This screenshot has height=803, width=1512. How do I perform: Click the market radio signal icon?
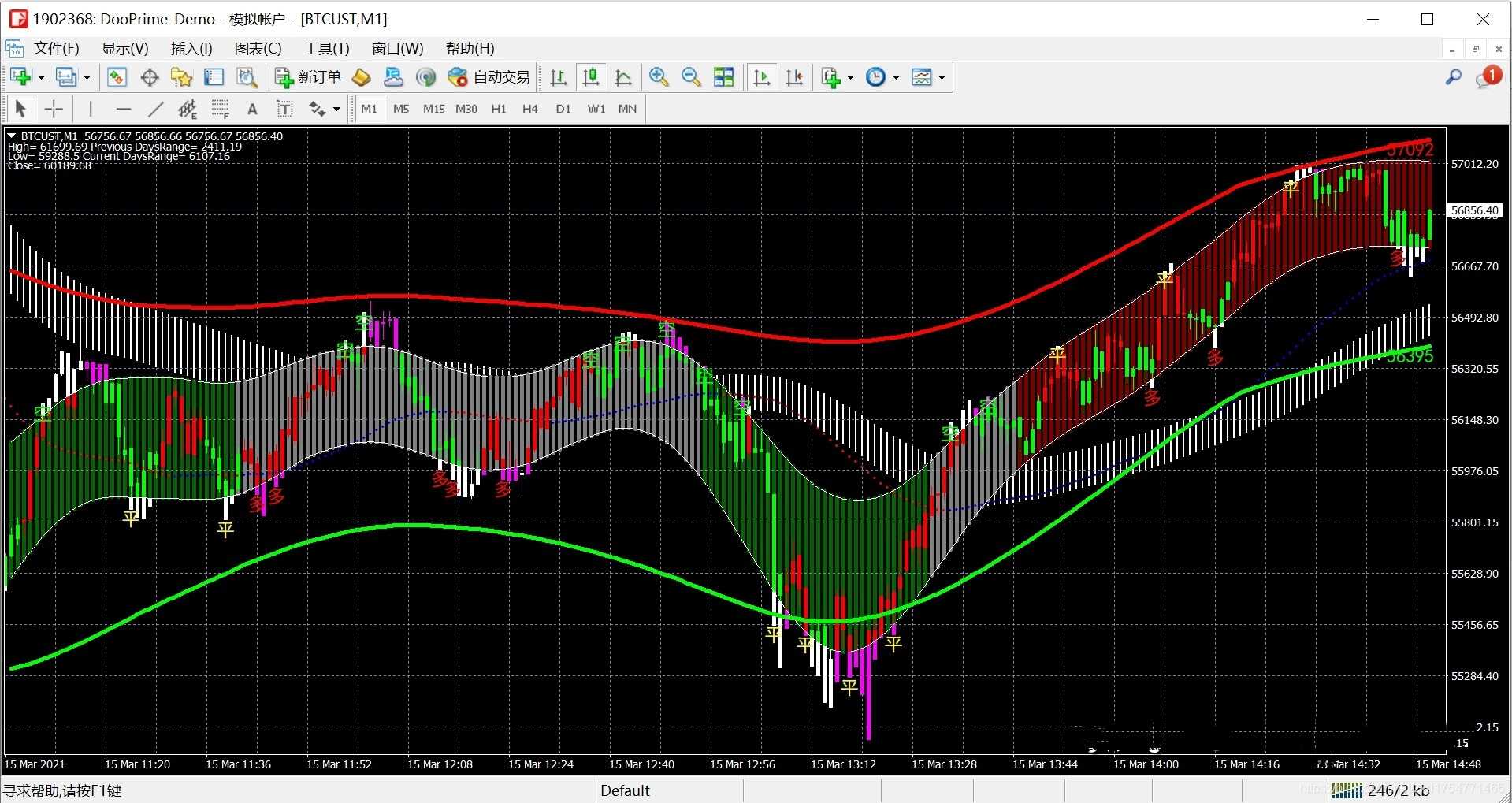(x=425, y=77)
